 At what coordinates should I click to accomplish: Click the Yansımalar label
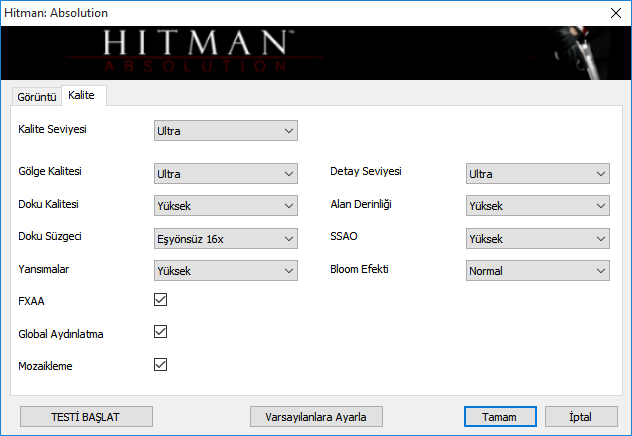[x=44, y=269]
